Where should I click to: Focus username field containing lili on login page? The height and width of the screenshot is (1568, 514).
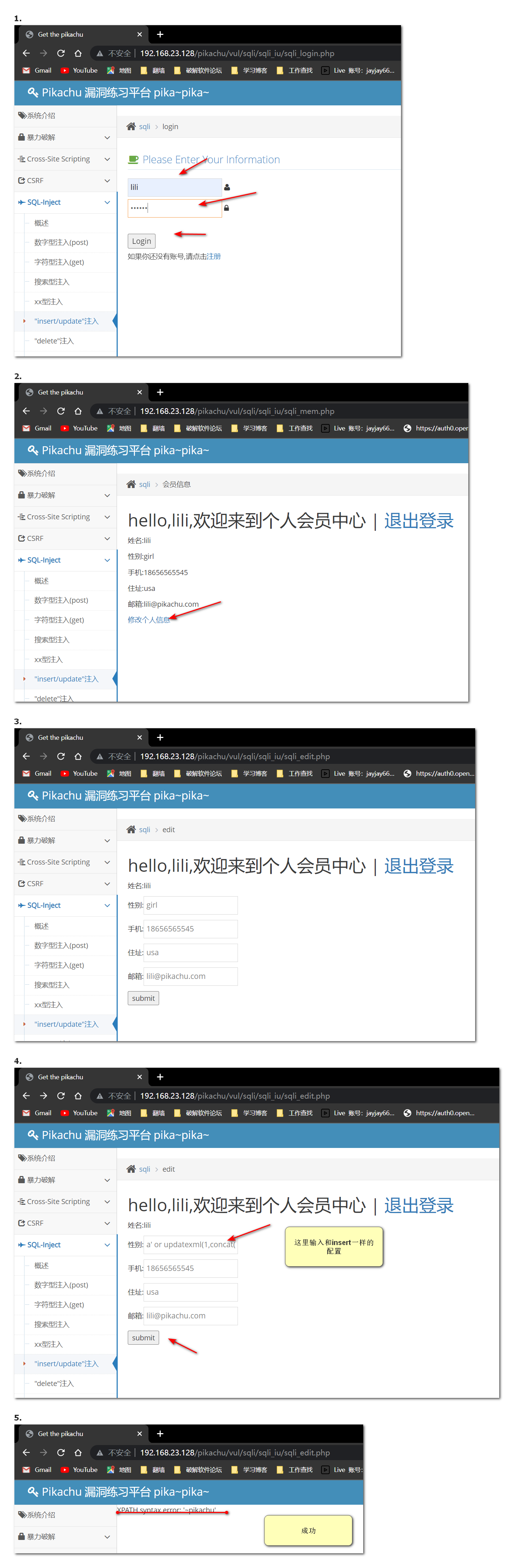(174, 187)
